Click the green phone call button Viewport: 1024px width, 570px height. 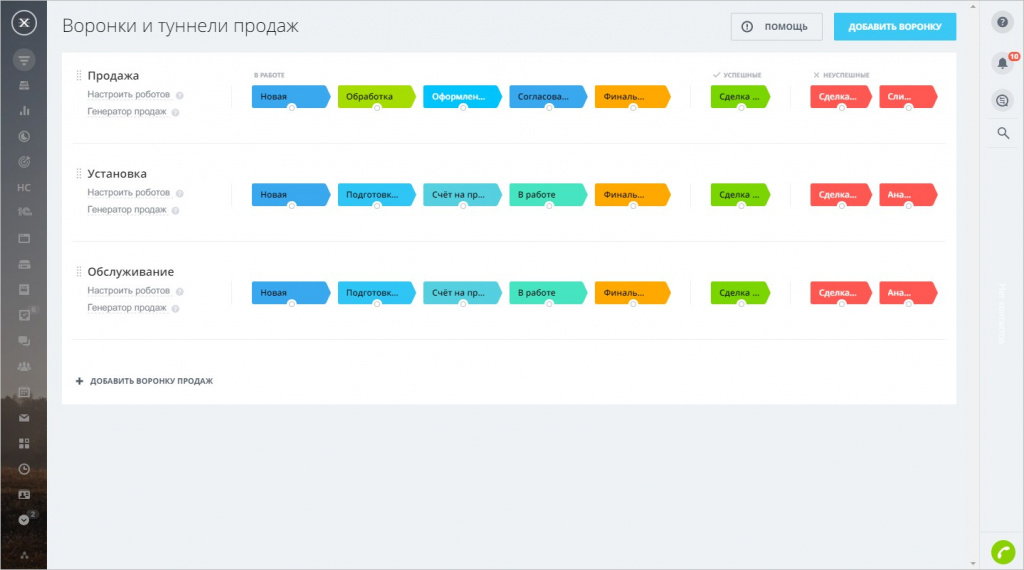tap(1003, 552)
